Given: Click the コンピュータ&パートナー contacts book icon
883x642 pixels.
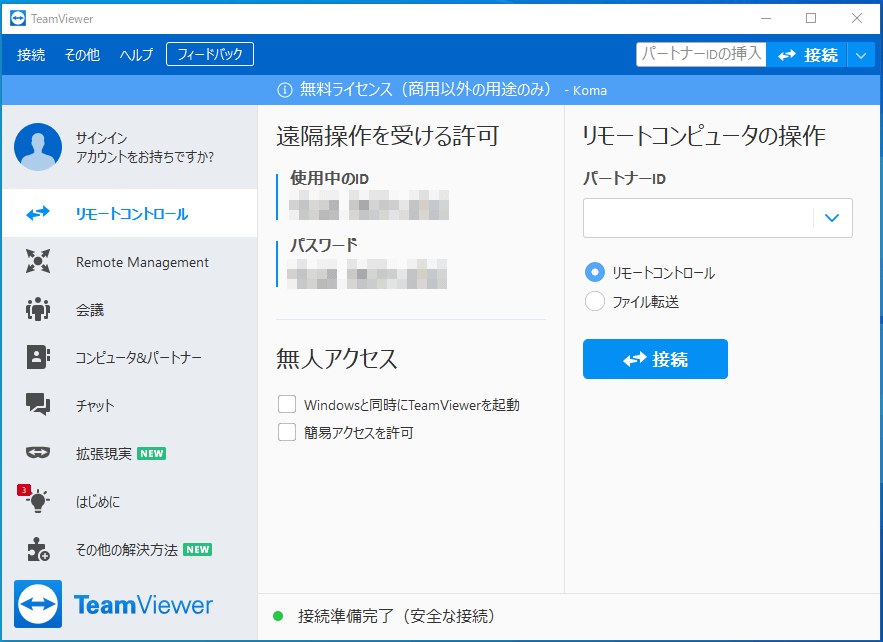Looking at the screenshot, I should (38, 357).
